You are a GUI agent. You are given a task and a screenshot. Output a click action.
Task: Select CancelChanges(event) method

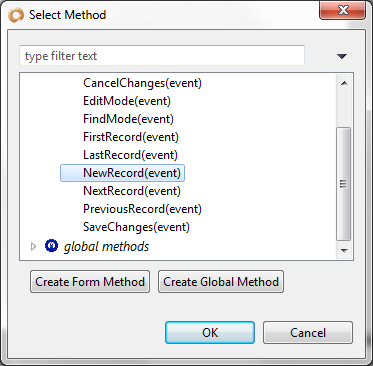click(x=142, y=83)
